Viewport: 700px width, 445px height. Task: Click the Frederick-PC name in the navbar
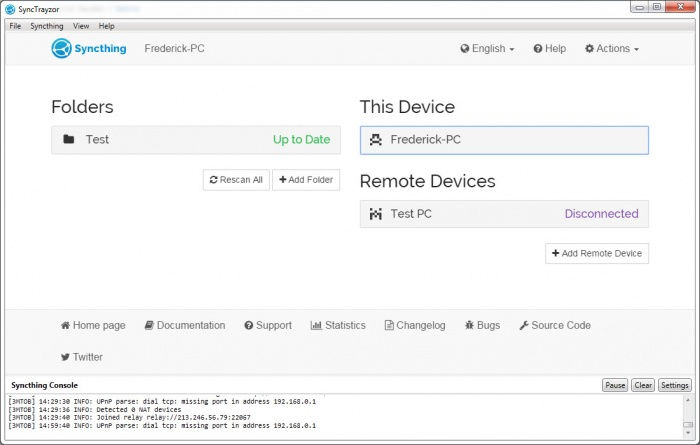click(175, 49)
